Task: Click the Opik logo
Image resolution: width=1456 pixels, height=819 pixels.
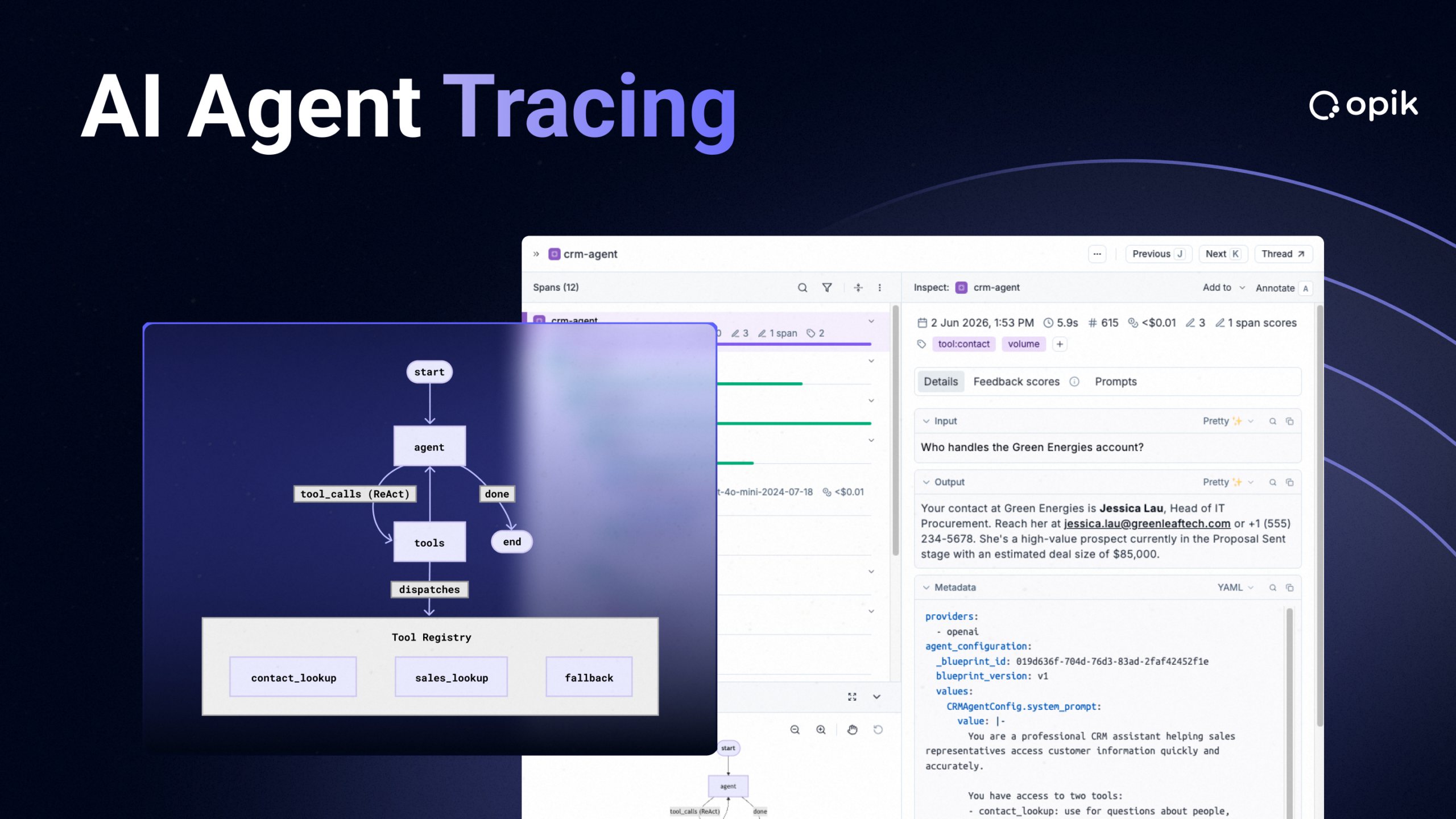Action: [1363, 105]
